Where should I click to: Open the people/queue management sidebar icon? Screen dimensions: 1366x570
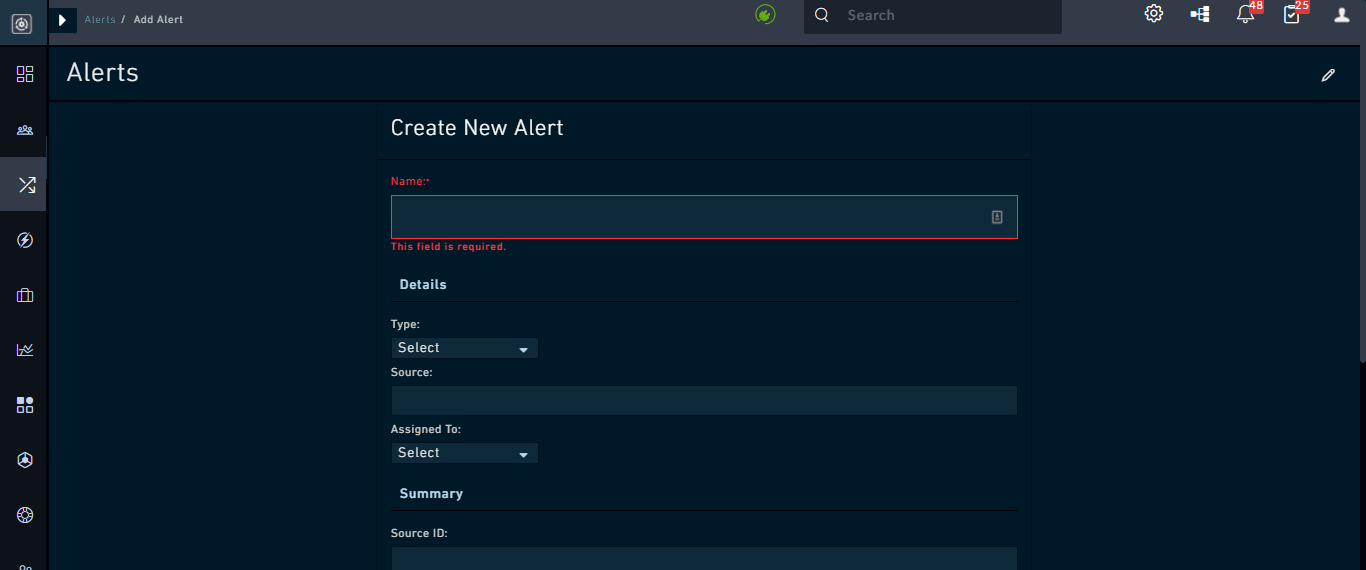(x=25, y=130)
